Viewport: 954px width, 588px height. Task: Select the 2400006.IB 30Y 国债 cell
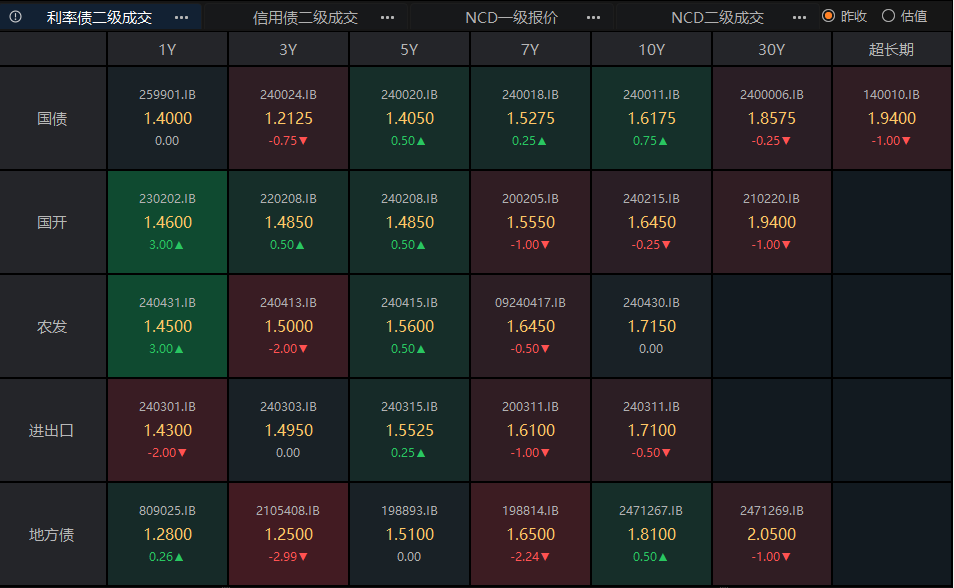click(771, 118)
